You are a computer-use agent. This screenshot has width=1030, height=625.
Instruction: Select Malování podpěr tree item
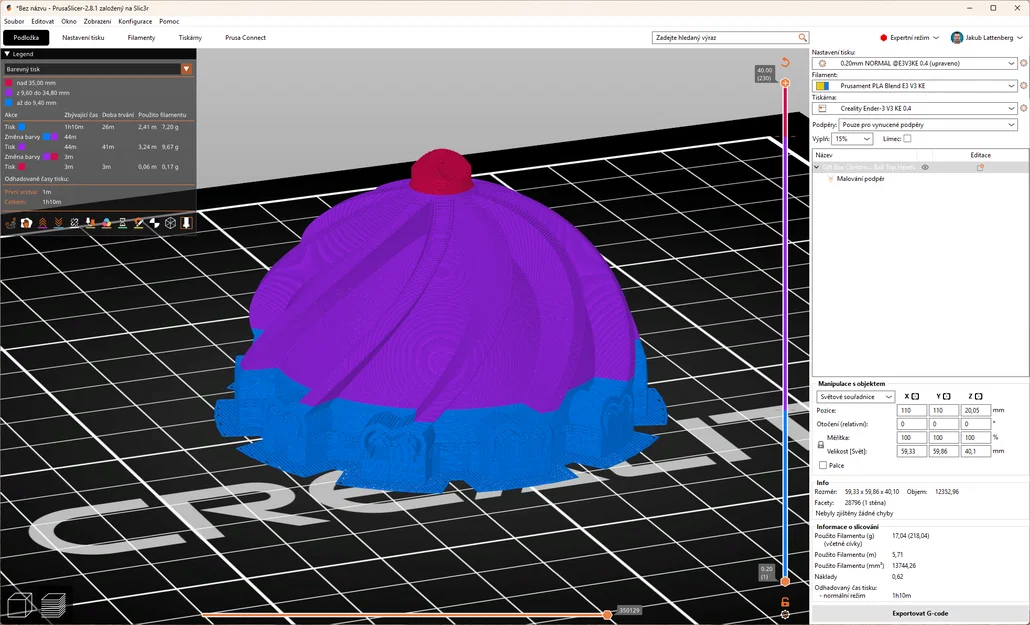click(861, 179)
